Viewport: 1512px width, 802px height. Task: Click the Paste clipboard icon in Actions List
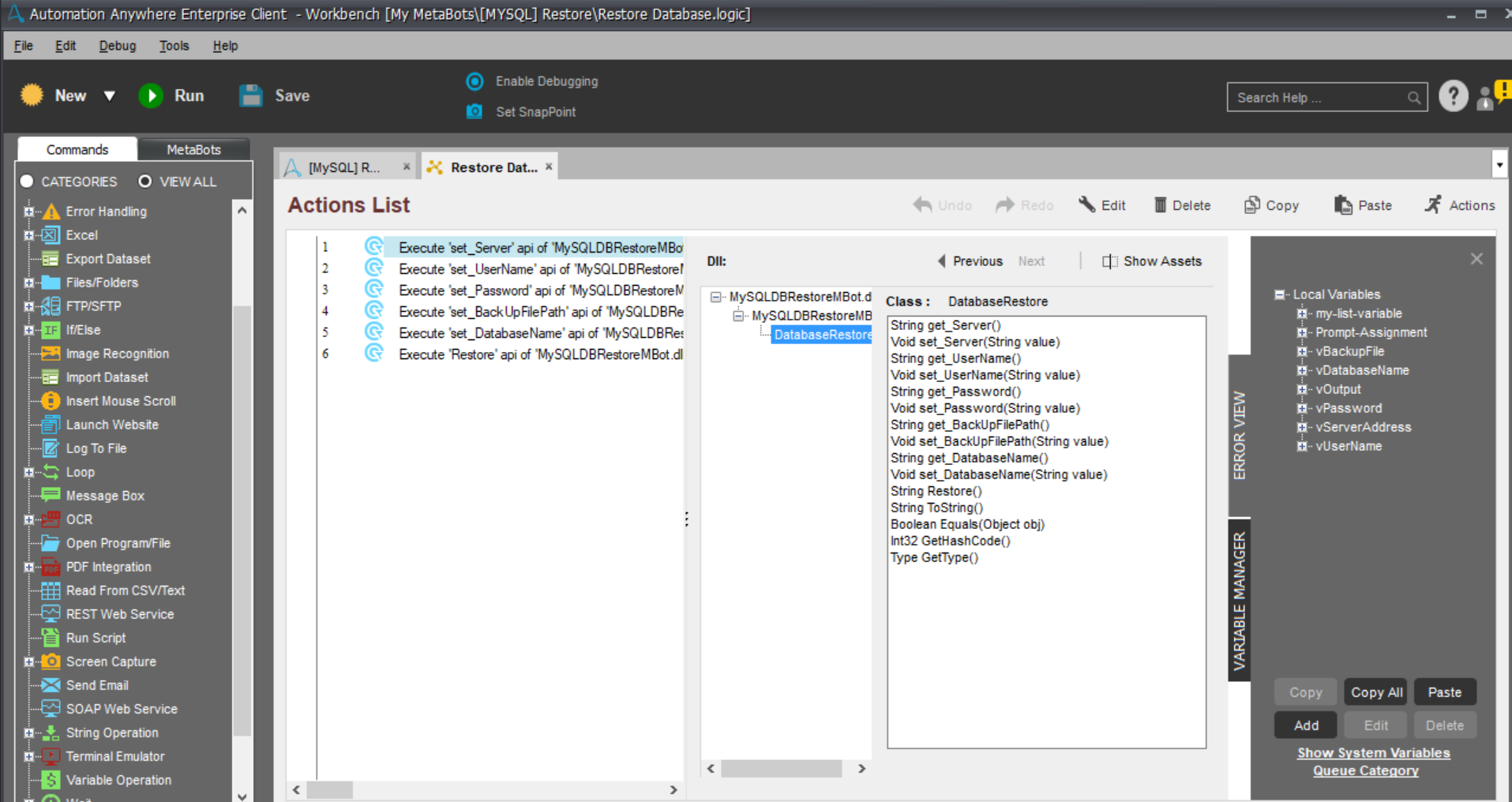(x=1343, y=205)
